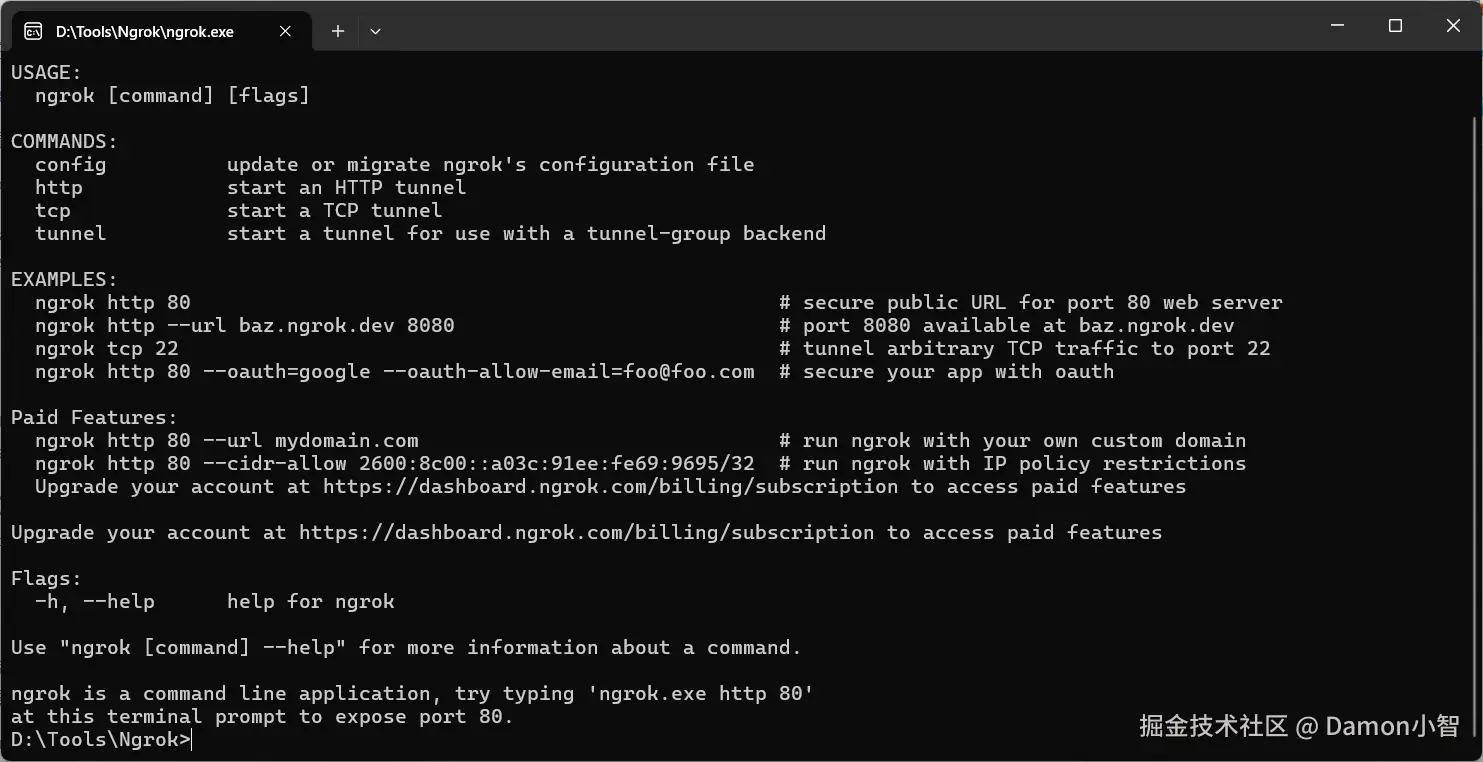Open the dashboard link above the Flags section
Screen dimensions: 1483x762
coord(586,533)
